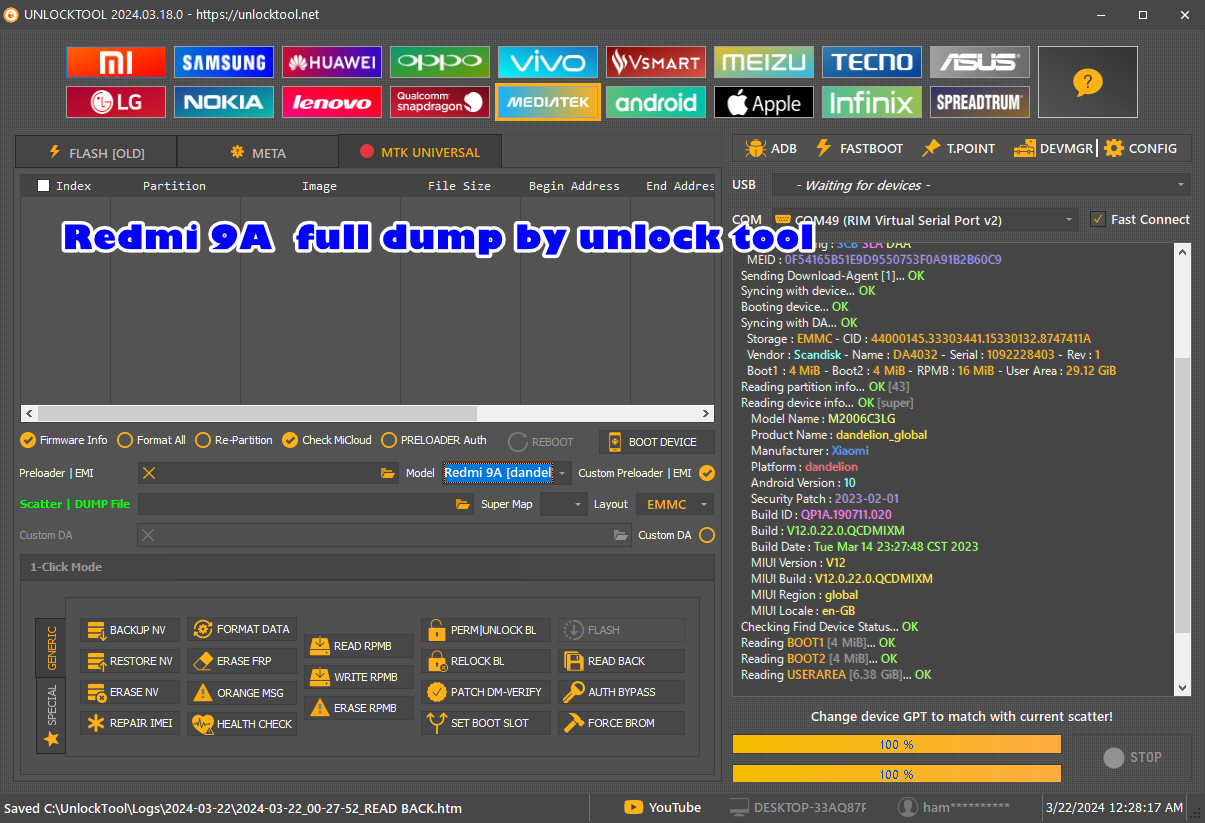Toggle the Fast Connect checkbox

(x=1140, y=219)
